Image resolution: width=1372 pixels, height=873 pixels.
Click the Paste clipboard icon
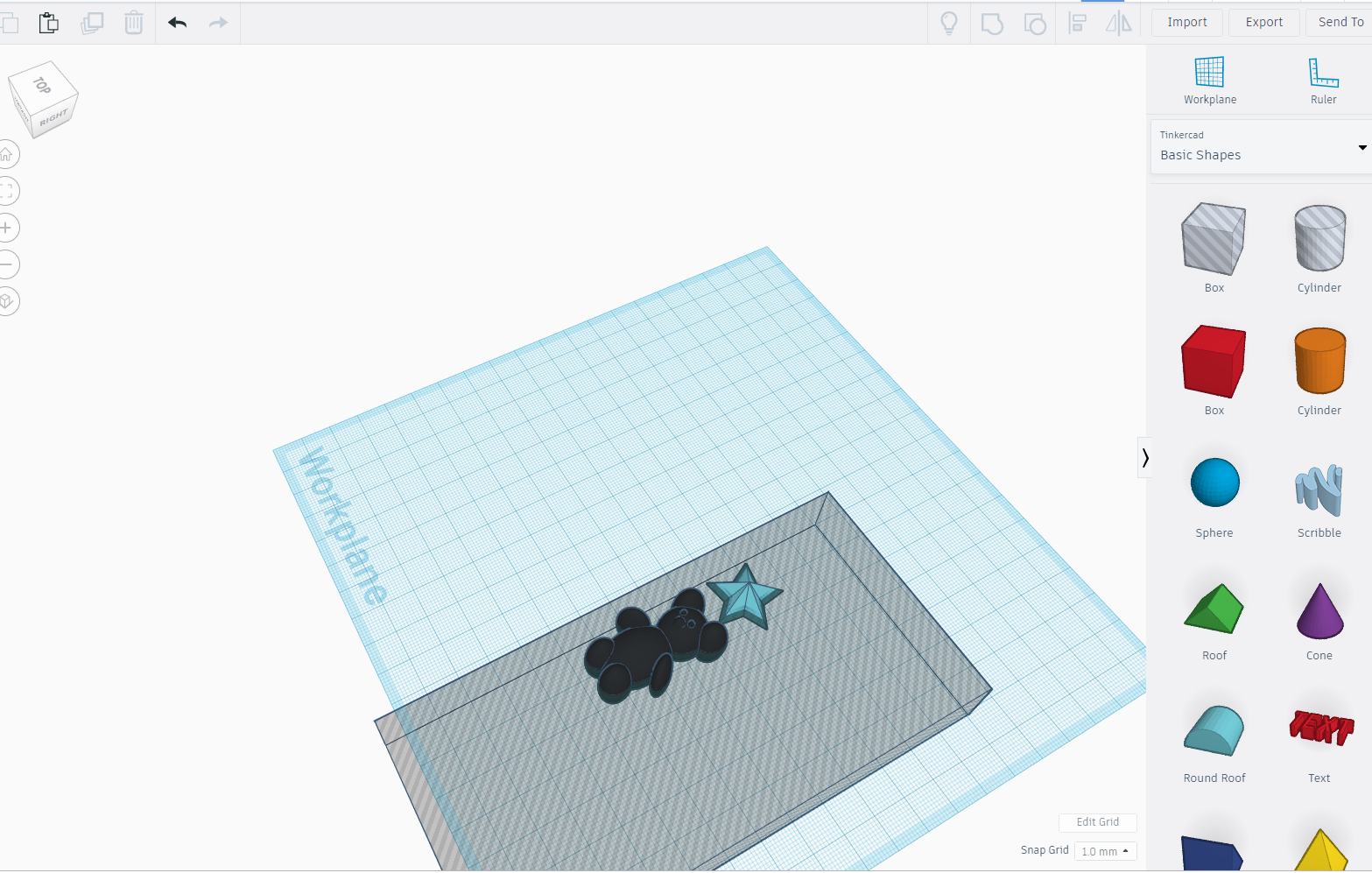pos(49,23)
